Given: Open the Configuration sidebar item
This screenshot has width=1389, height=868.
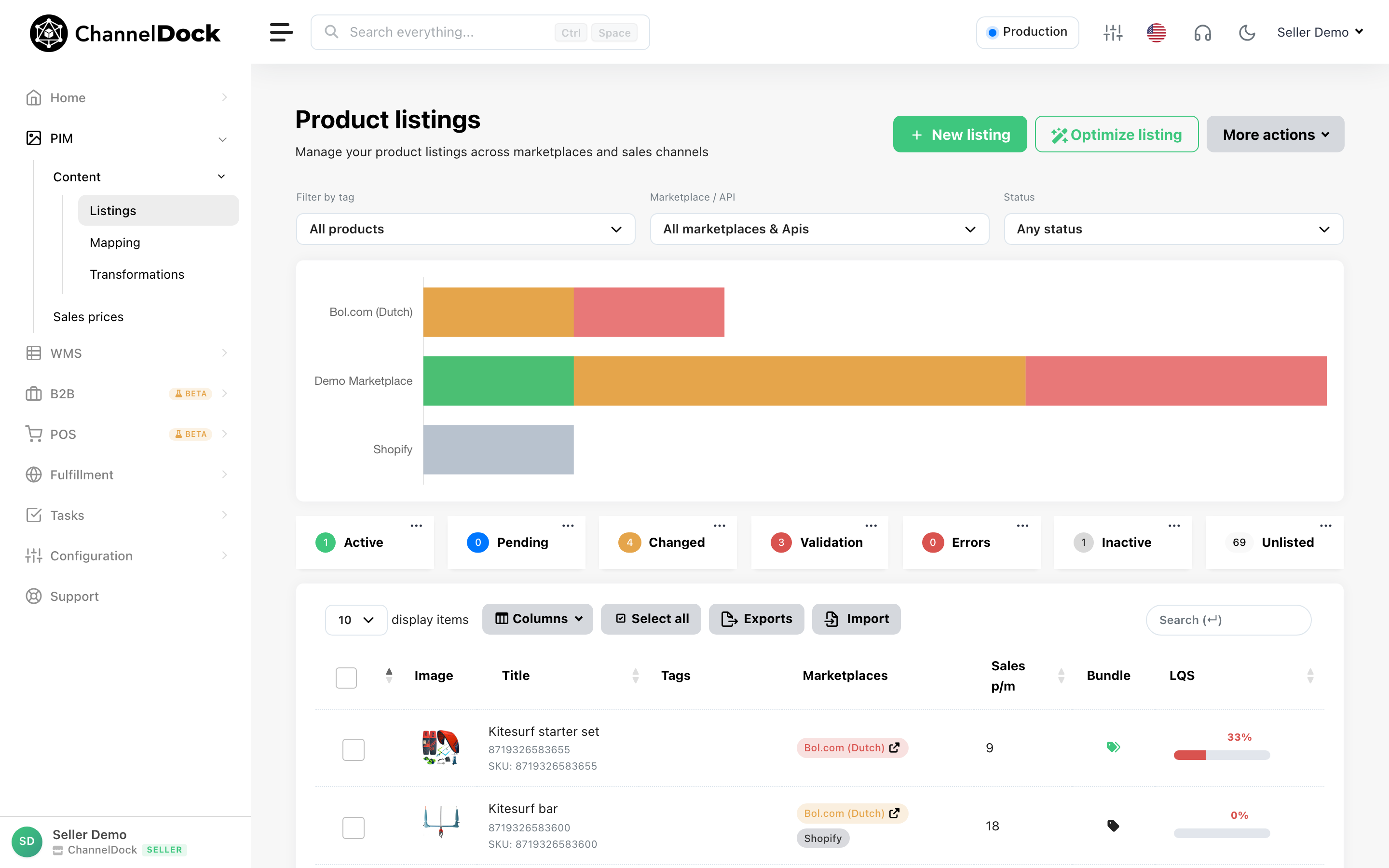Looking at the screenshot, I should (x=126, y=556).
